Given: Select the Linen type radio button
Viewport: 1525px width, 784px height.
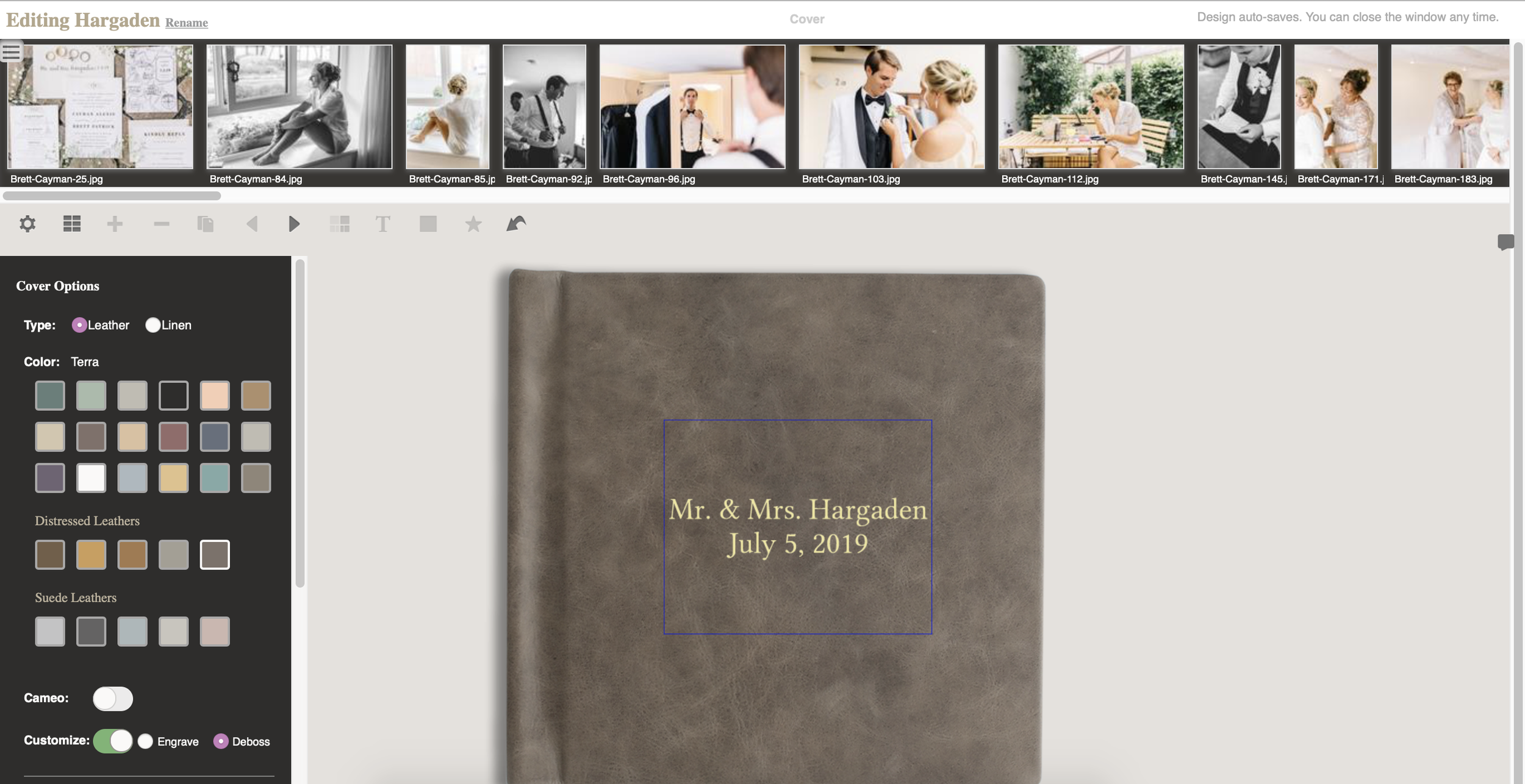Looking at the screenshot, I should (153, 325).
